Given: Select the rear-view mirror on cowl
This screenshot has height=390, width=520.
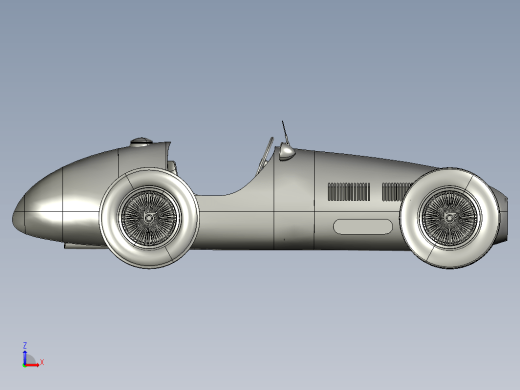Looking at the screenshot, I should tap(286, 152).
